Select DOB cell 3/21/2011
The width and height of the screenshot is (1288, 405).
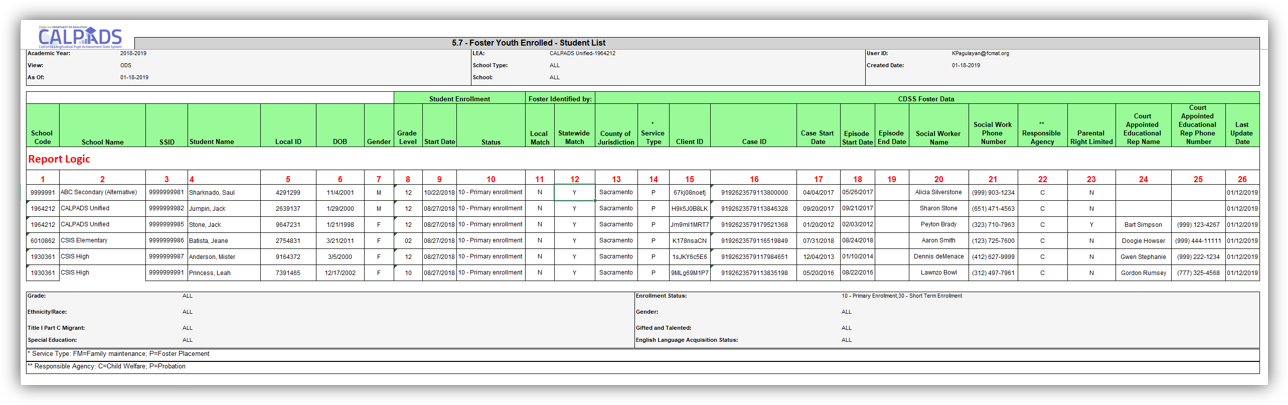340,240
